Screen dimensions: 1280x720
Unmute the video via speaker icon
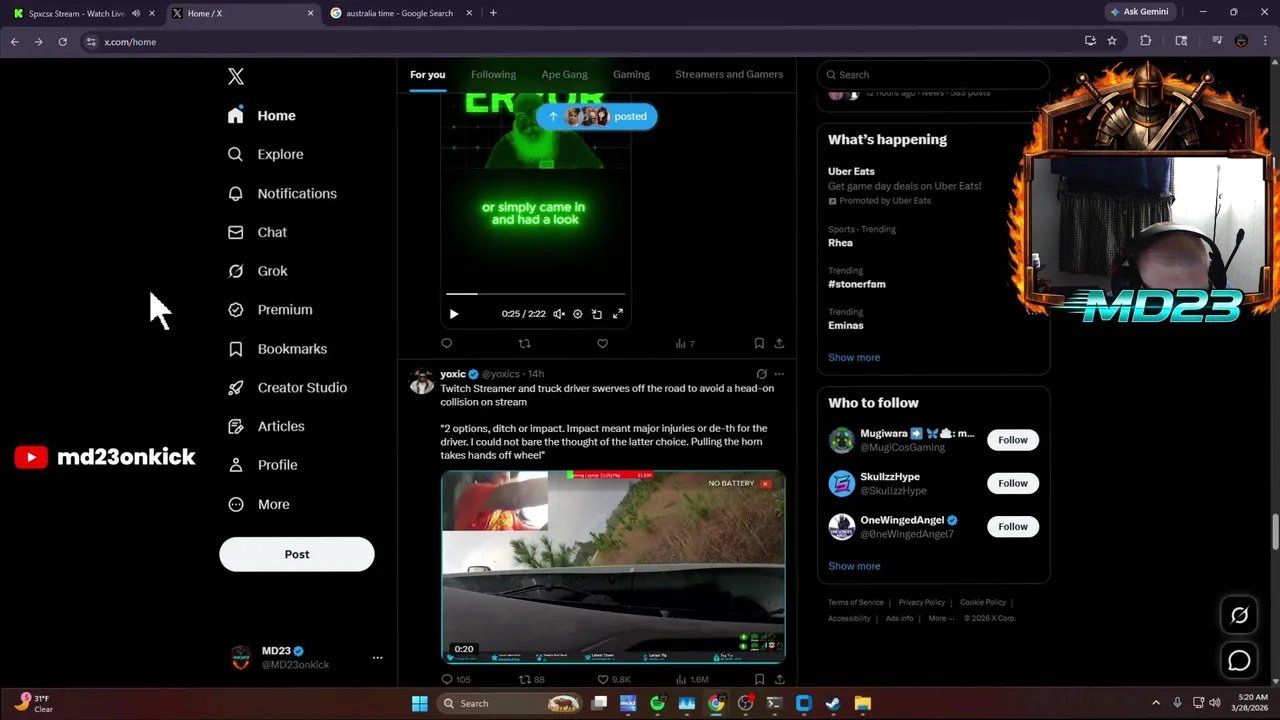click(558, 314)
